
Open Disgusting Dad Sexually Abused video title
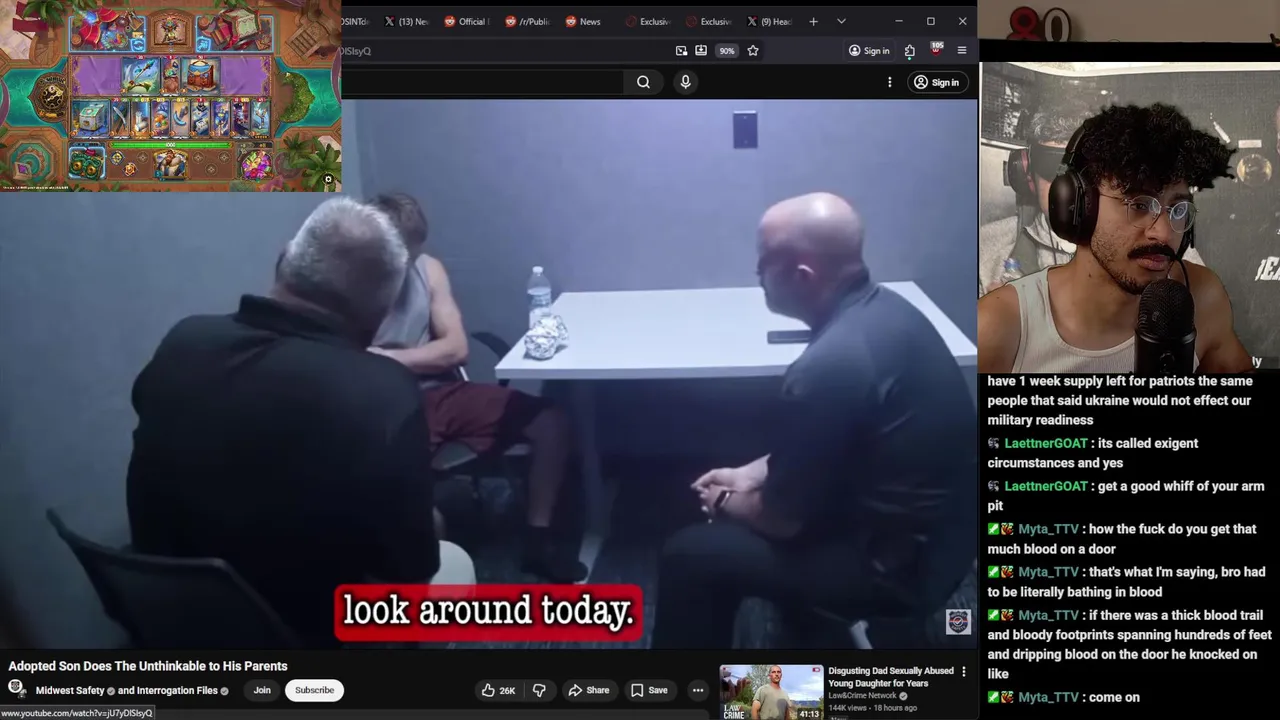click(890, 677)
